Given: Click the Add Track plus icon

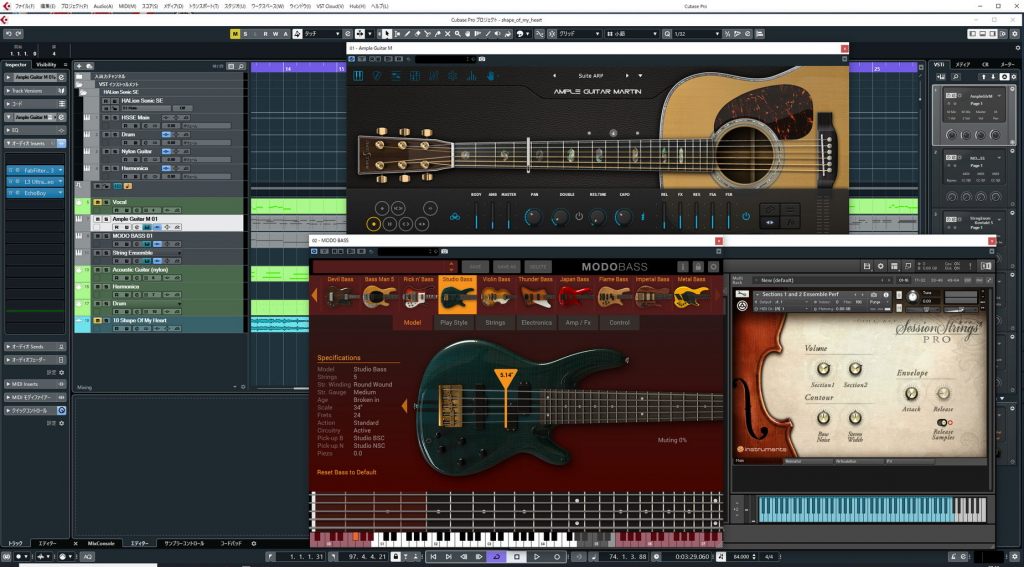Looking at the screenshot, I should [80, 64].
